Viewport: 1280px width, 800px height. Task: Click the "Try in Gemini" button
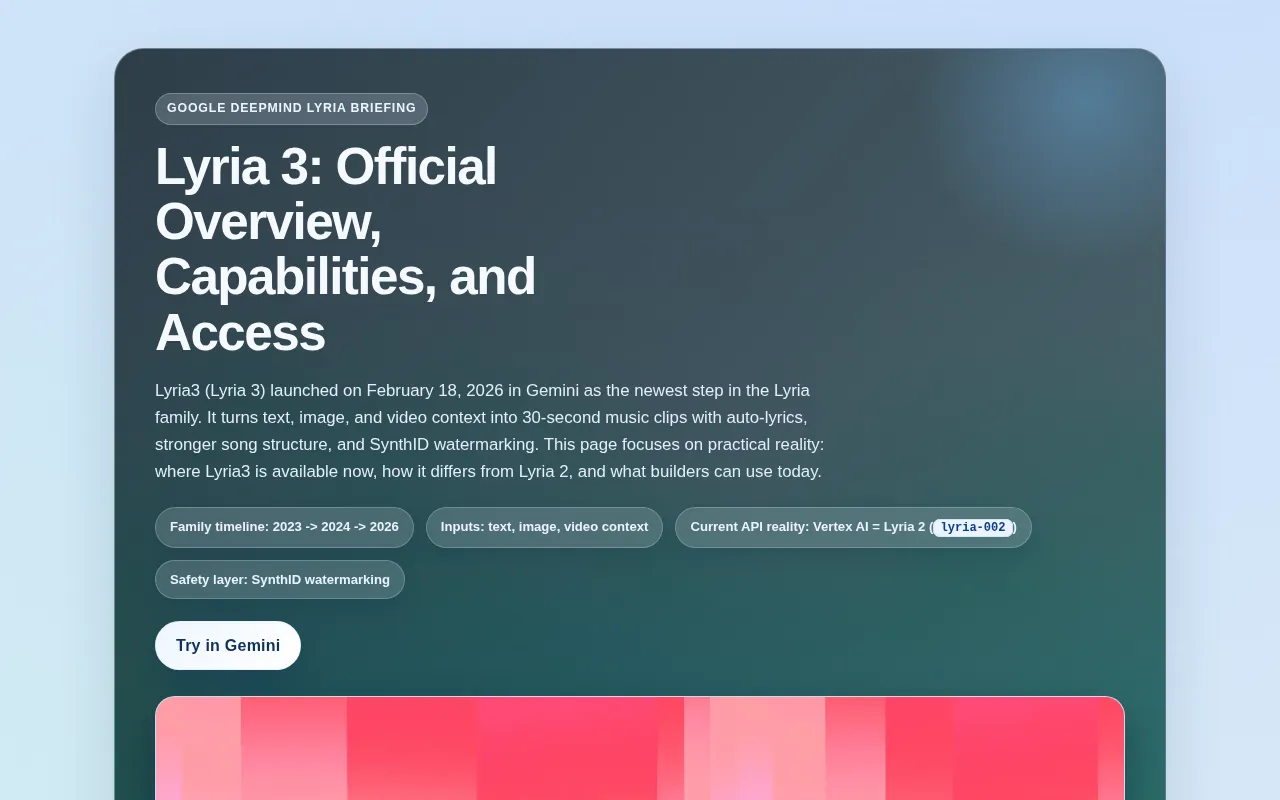coord(227,645)
